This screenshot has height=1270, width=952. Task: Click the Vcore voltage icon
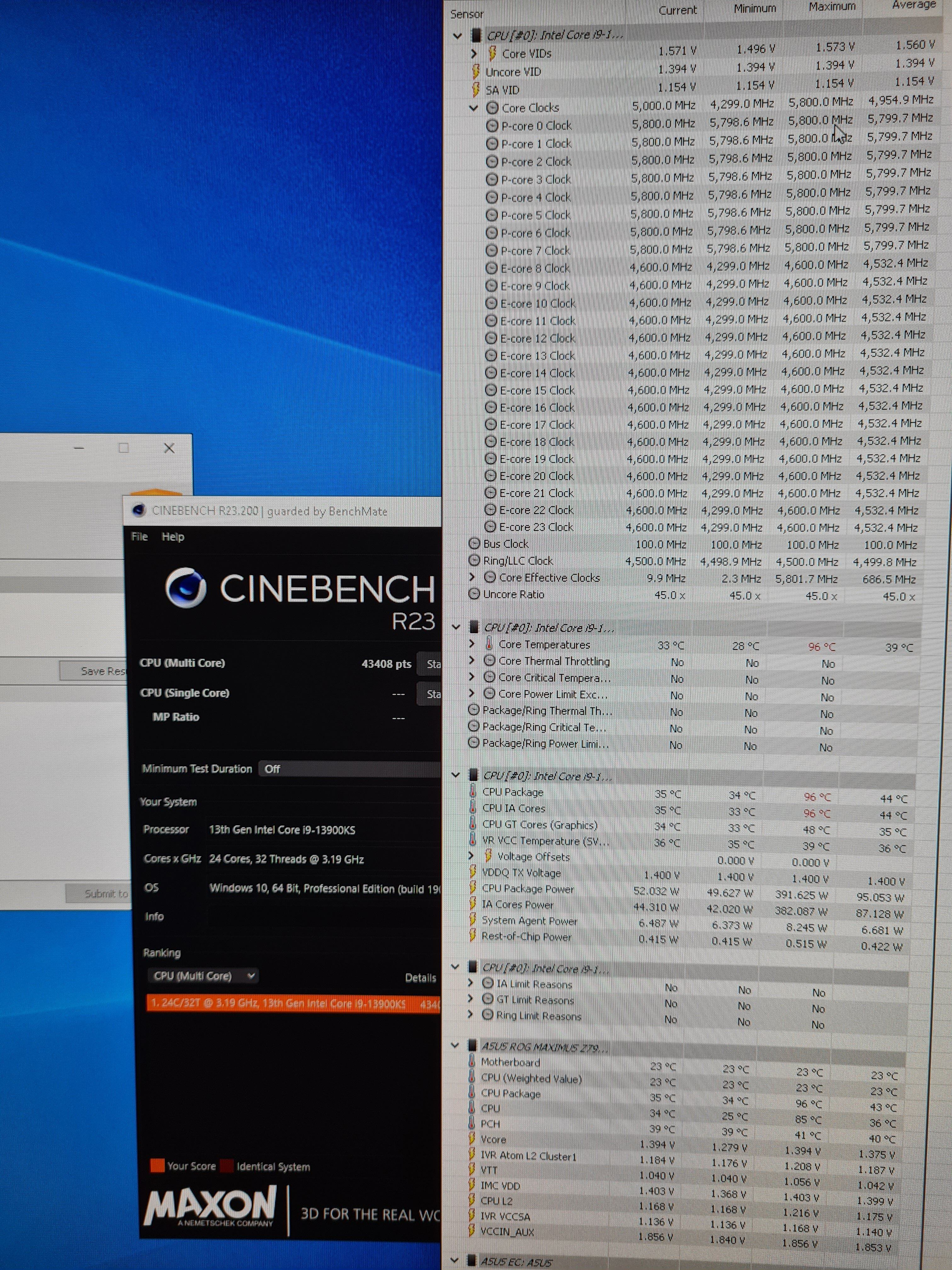coord(472,1139)
